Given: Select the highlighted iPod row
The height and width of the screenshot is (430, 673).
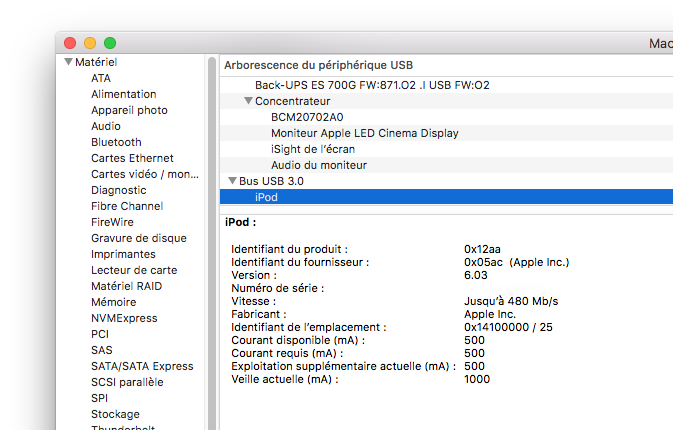Looking at the screenshot, I should pos(446,197).
